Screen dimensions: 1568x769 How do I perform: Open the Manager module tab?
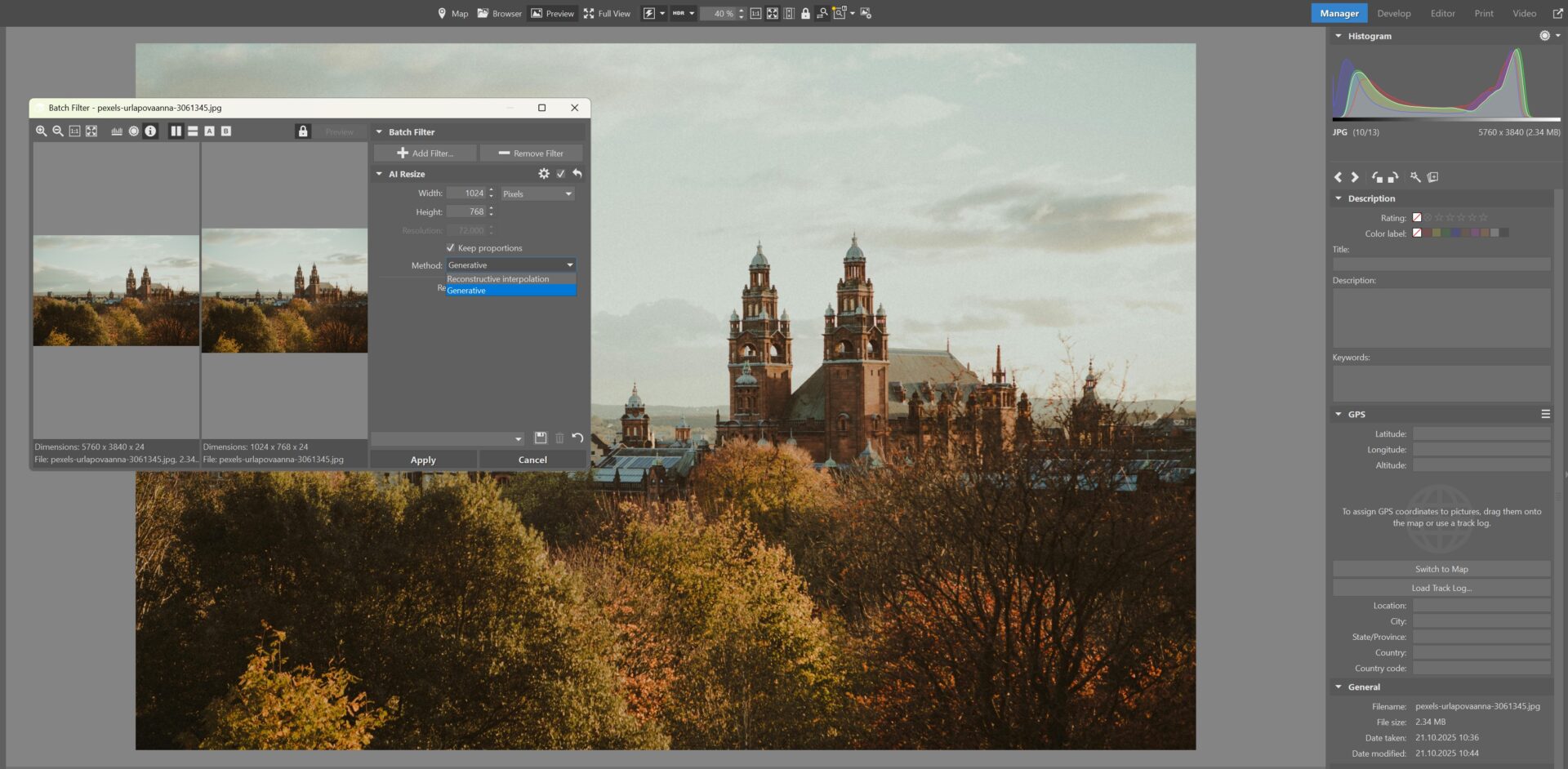1339,13
